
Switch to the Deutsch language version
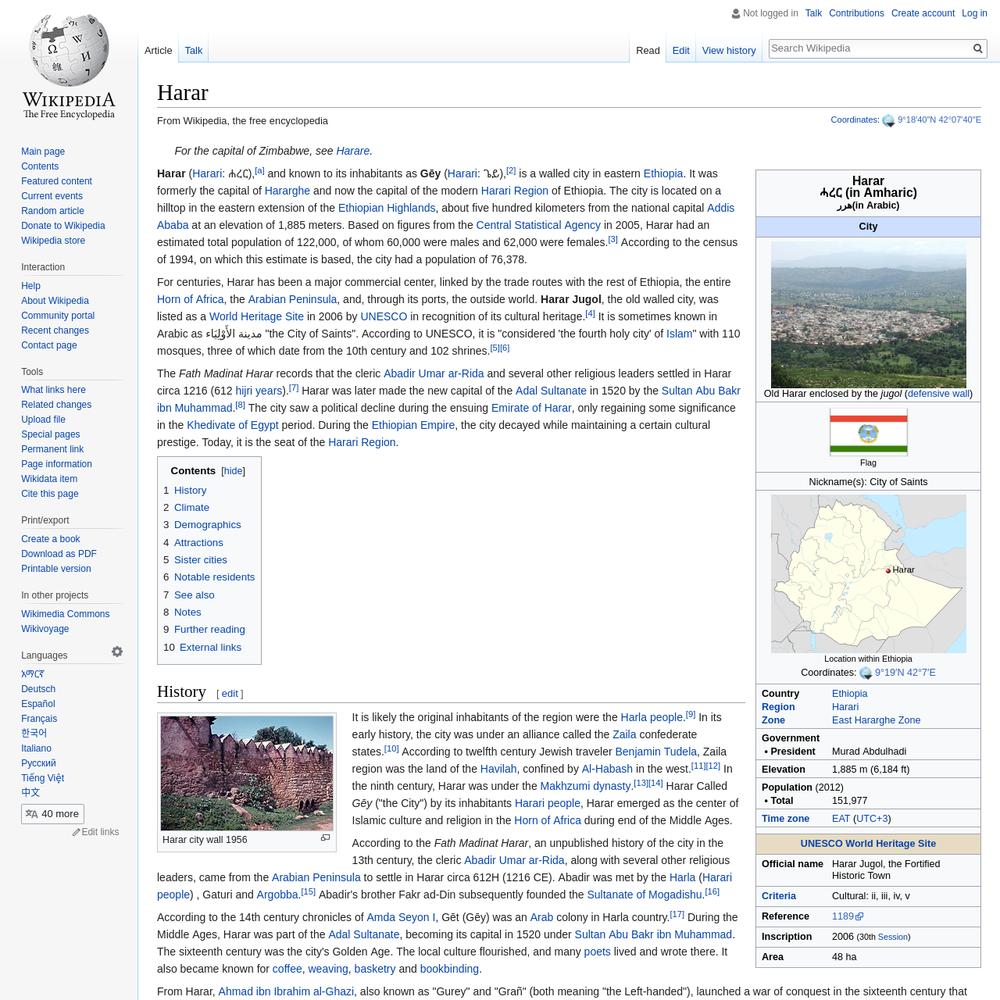pos(38,689)
